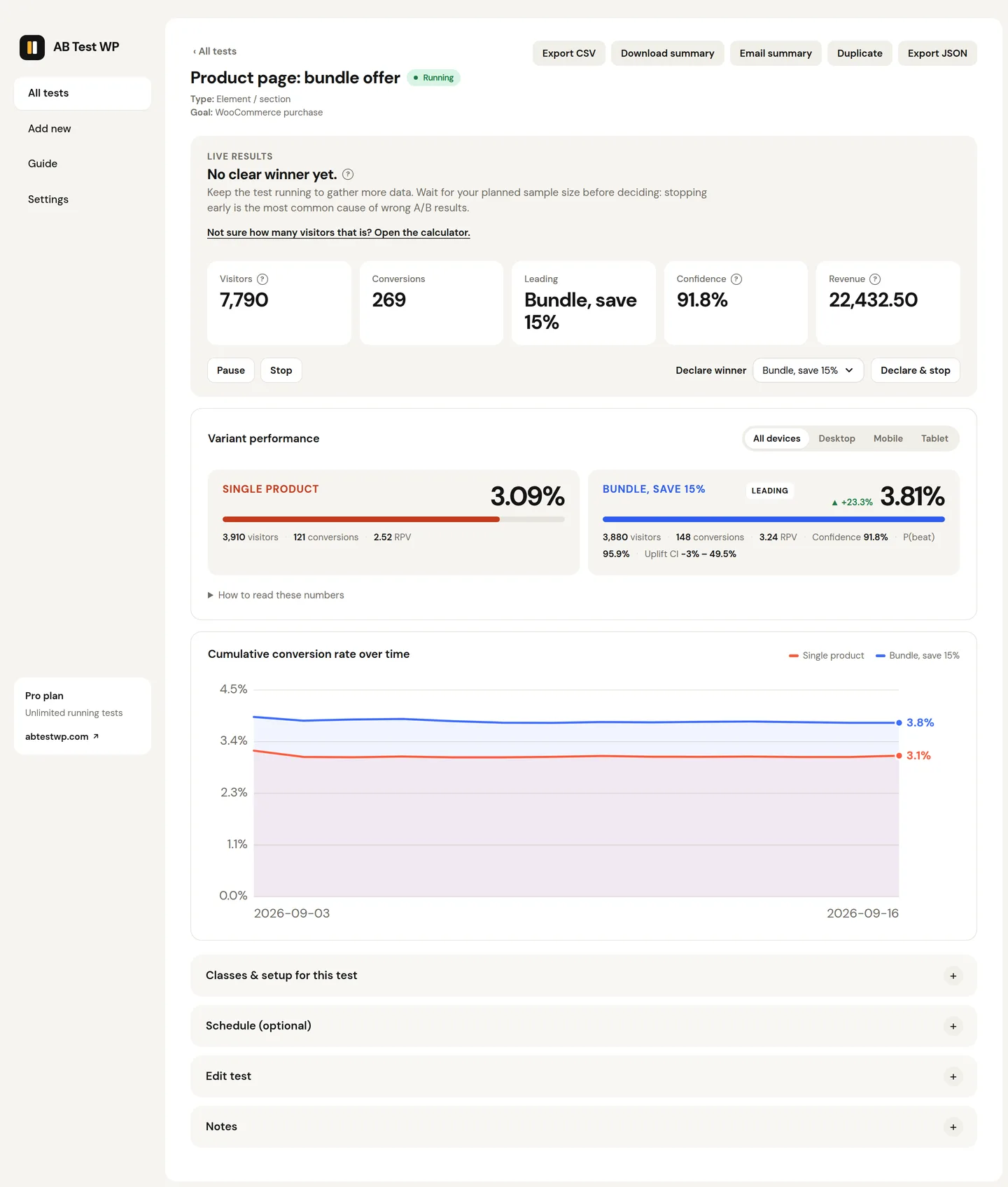This screenshot has height=1187, width=1008.
Task: Expand the Notes section
Action: (x=583, y=1127)
